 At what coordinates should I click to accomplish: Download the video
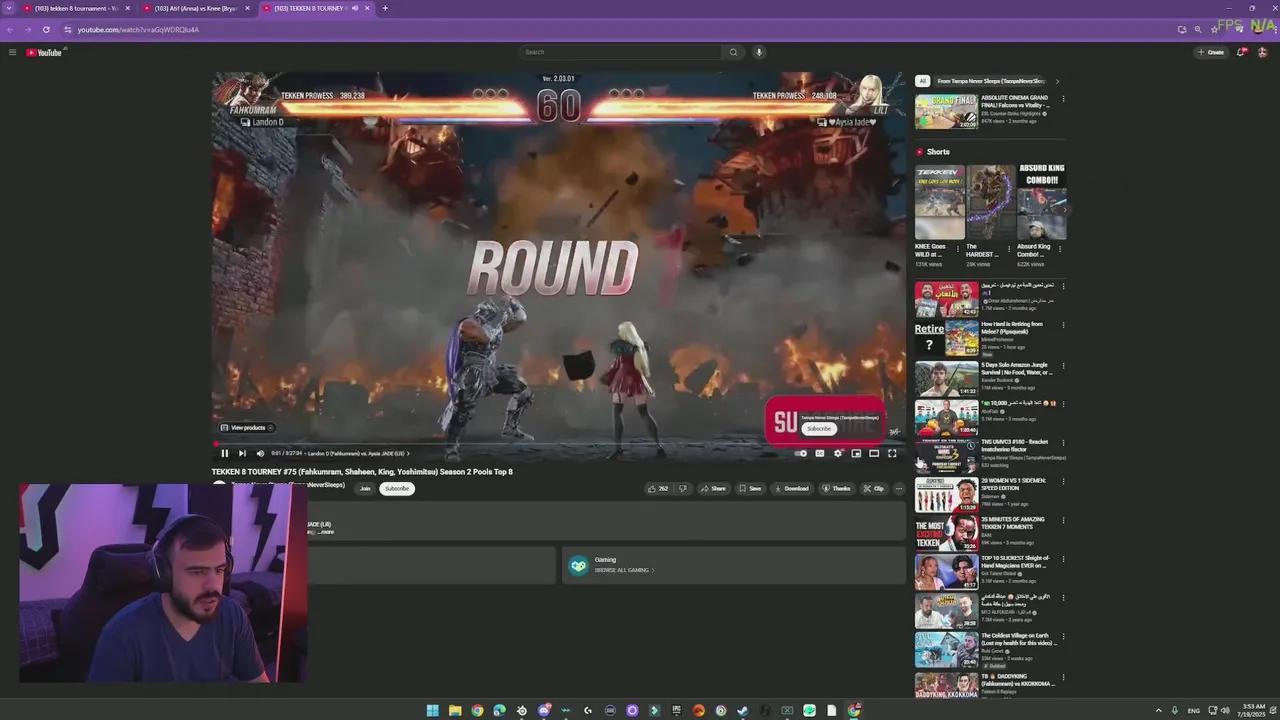tap(792, 488)
